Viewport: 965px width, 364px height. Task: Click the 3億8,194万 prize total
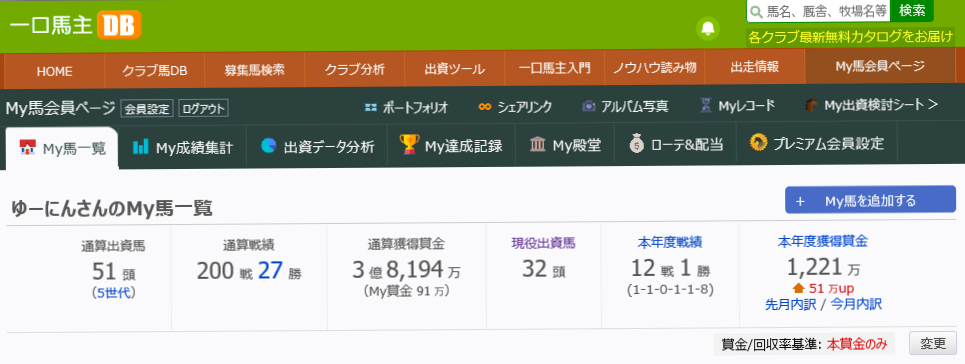click(406, 270)
